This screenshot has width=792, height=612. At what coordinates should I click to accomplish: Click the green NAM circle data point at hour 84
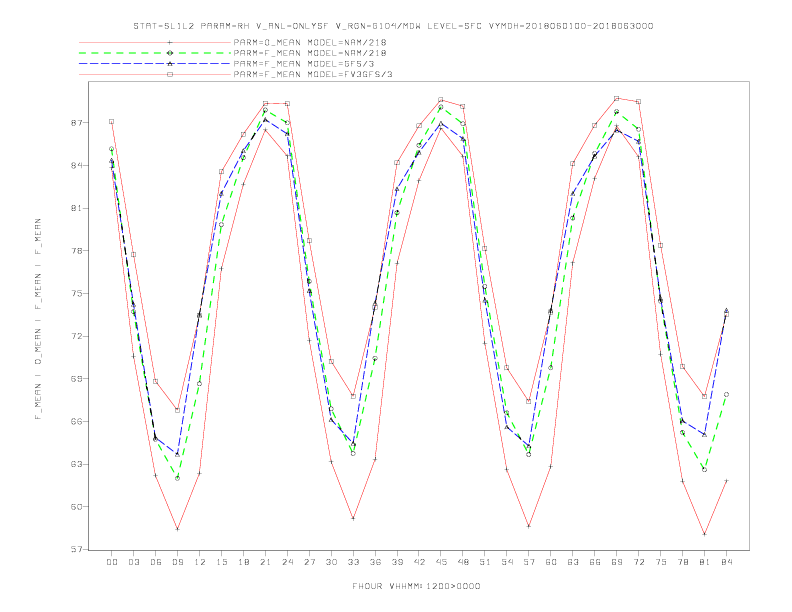[726, 394]
